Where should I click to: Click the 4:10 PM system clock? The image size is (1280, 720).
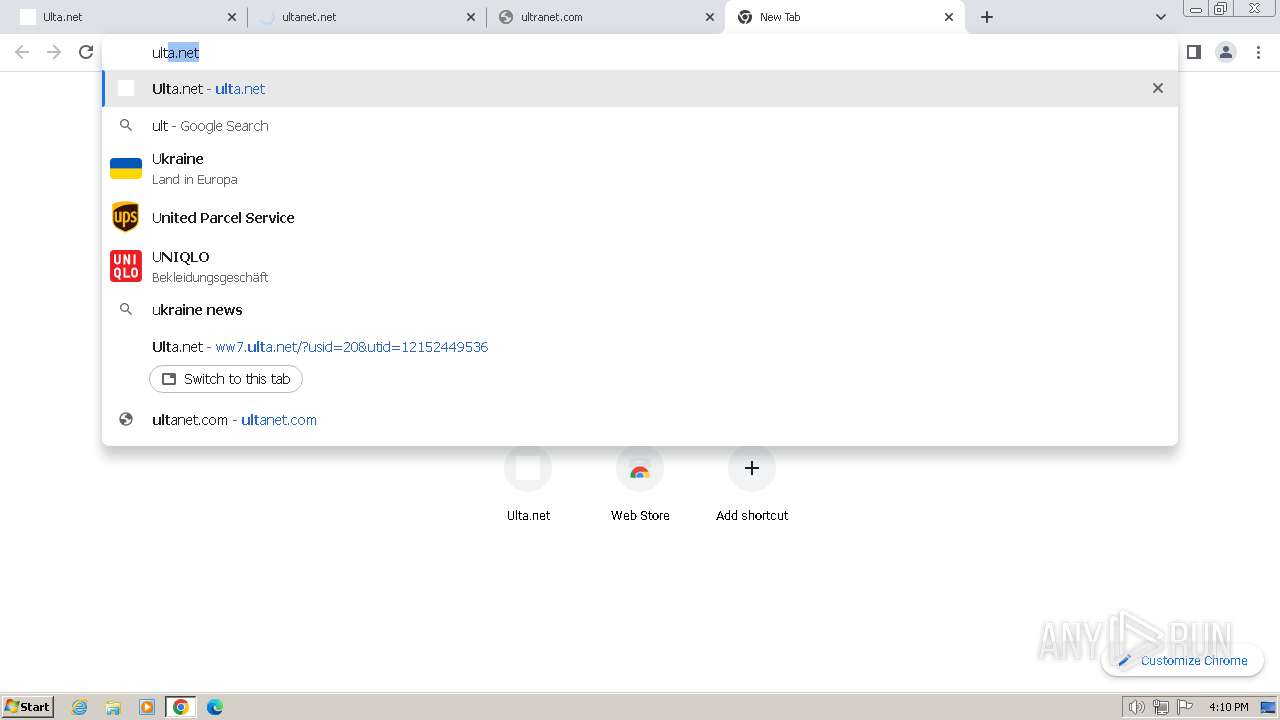[1228, 707]
